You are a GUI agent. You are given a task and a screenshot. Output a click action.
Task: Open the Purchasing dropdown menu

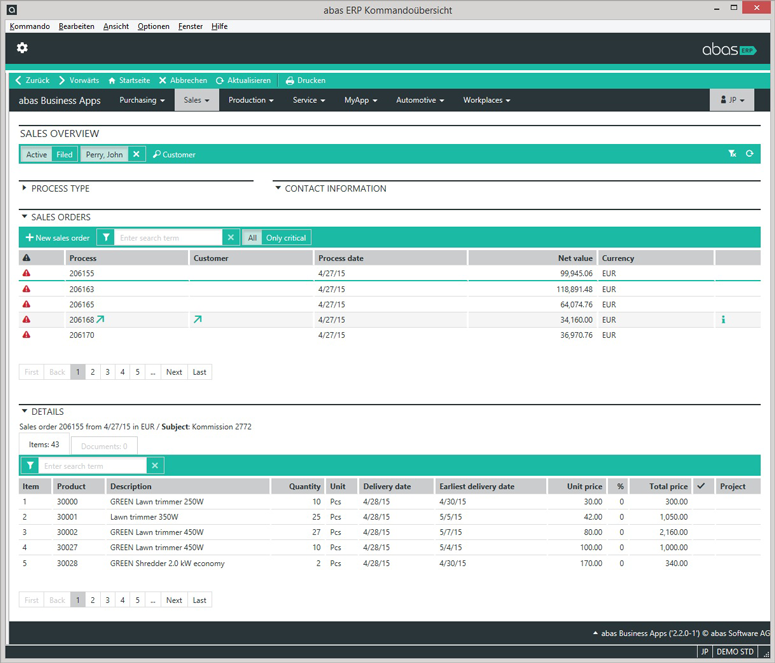point(142,100)
